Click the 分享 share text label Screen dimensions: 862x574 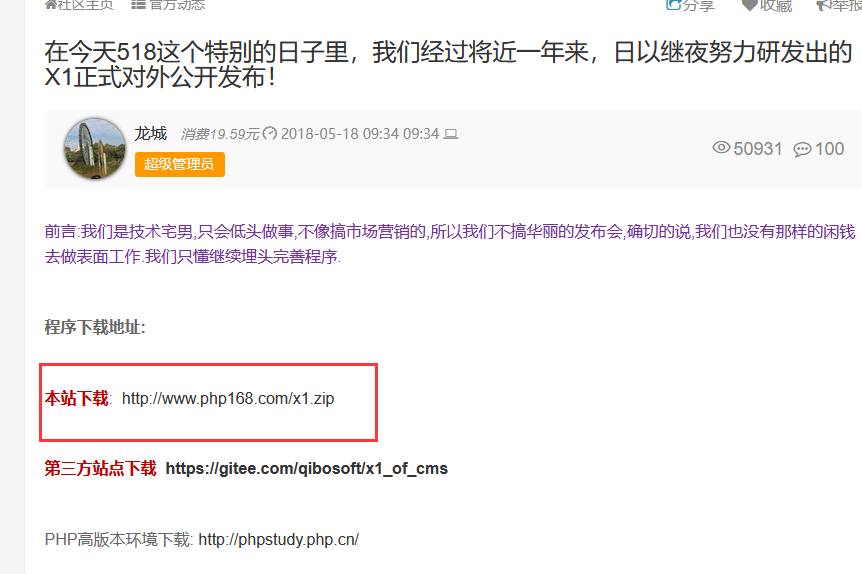click(698, 5)
